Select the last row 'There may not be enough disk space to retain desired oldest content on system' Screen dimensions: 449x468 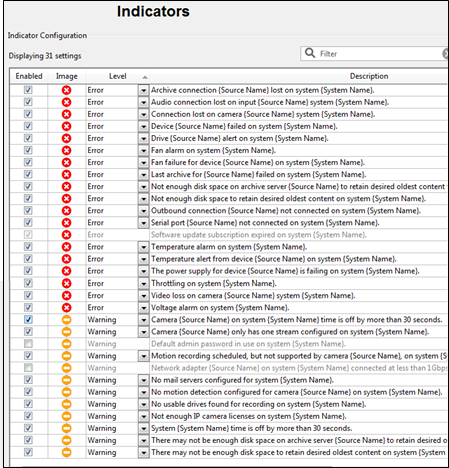(x=228, y=452)
